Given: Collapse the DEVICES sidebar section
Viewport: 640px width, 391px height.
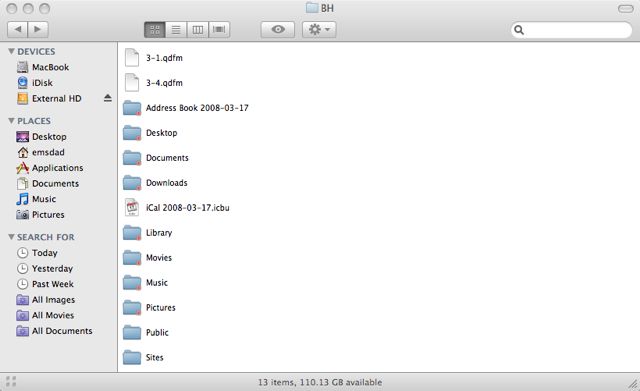Looking at the screenshot, I should [x=11, y=51].
